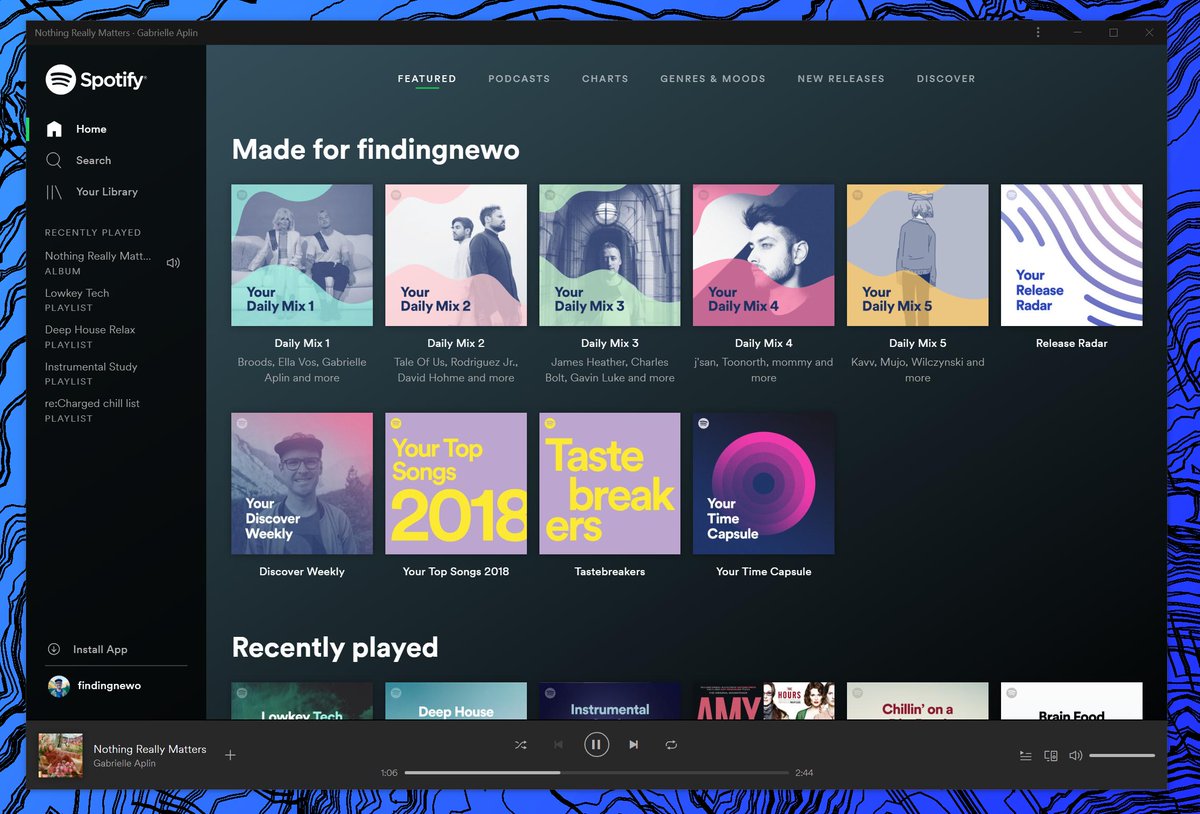Click the Your Time Capsule title text

pyautogui.click(x=764, y=572)
